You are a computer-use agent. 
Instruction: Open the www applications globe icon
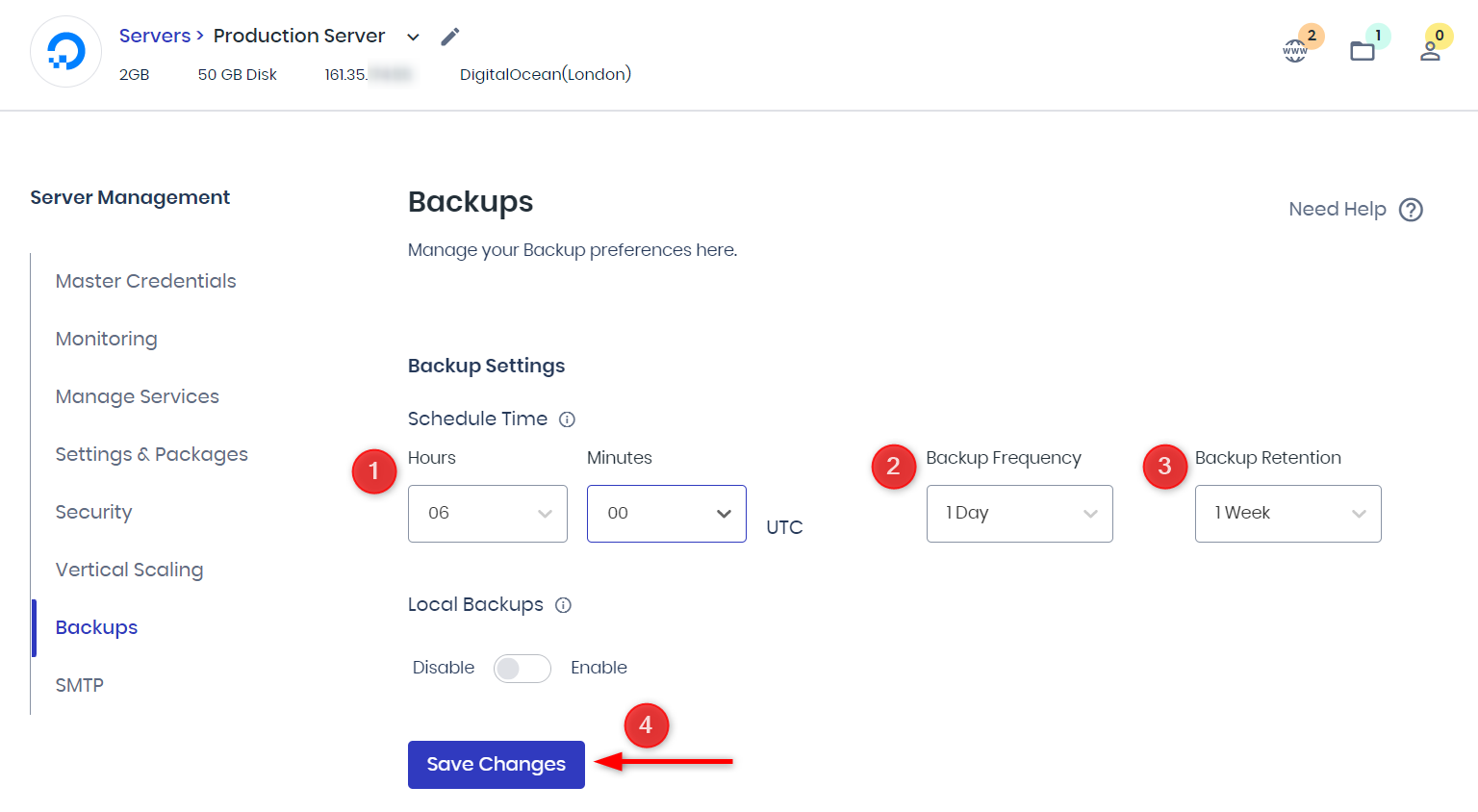(x=1295, y=51)
